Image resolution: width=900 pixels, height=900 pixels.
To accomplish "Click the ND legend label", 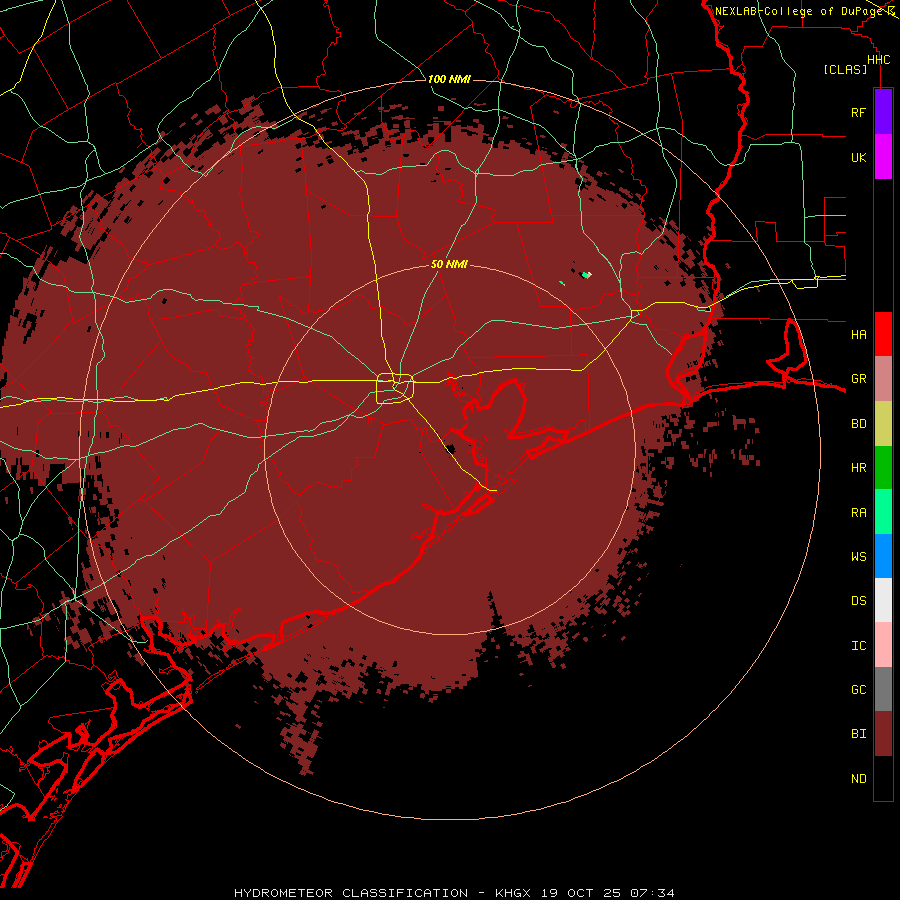I will point(859,778).
